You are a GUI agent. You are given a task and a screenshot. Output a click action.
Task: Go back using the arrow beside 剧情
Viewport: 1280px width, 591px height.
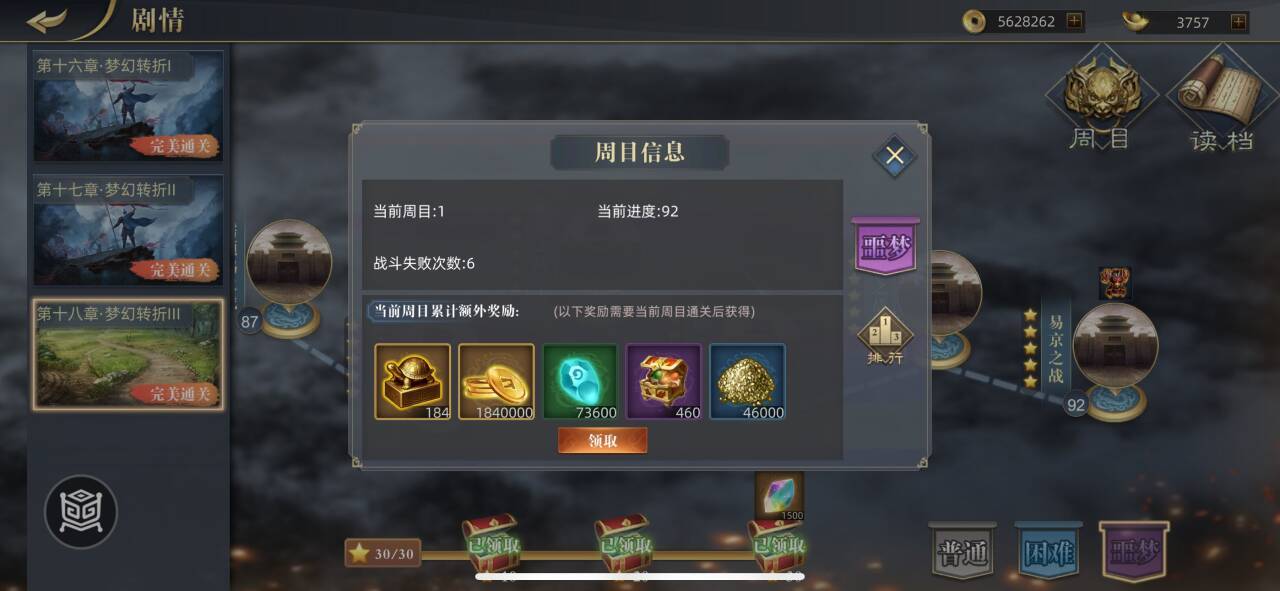coord(47,20)
